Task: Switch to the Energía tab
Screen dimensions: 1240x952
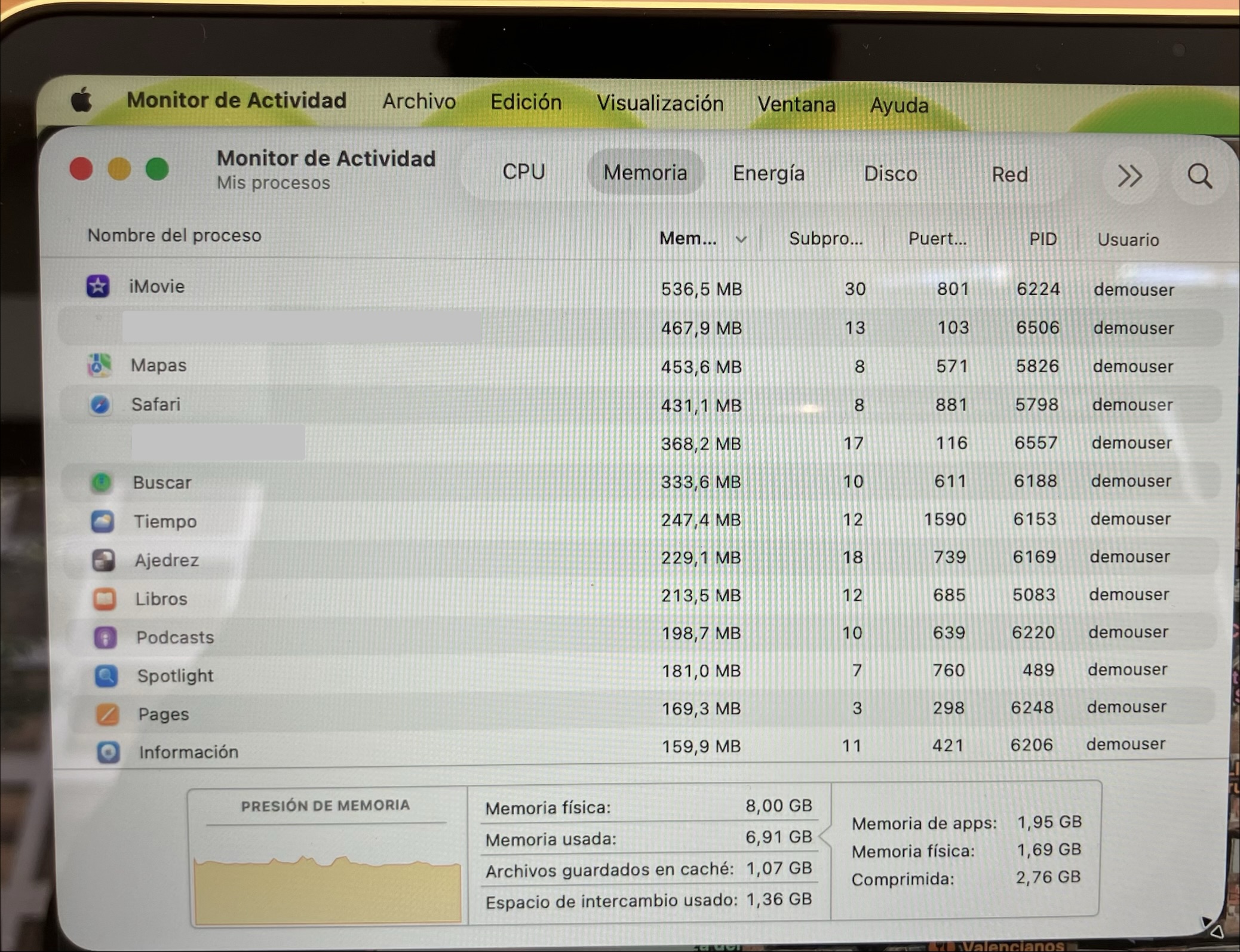Action: (x=769, y=174)
